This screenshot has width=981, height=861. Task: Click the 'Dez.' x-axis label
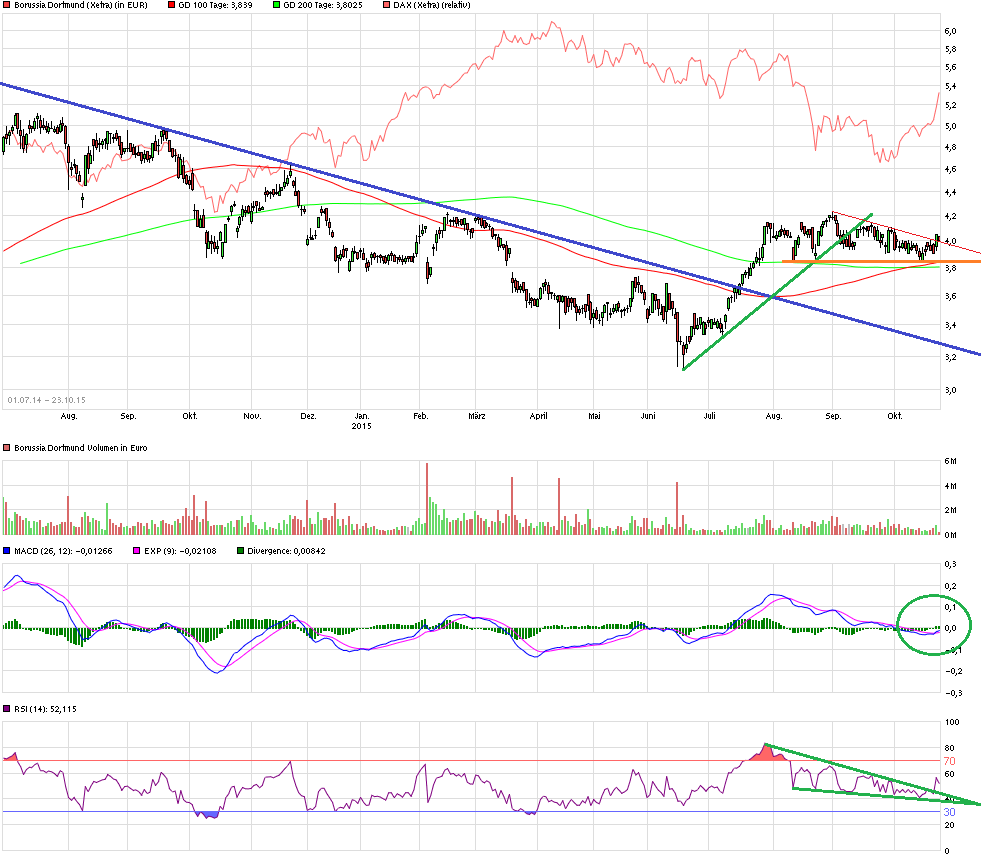(x=308, y=416)
